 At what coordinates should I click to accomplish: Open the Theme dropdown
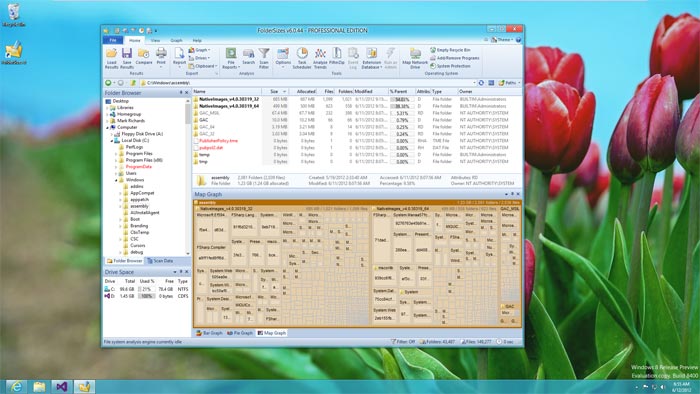(503, 40)
